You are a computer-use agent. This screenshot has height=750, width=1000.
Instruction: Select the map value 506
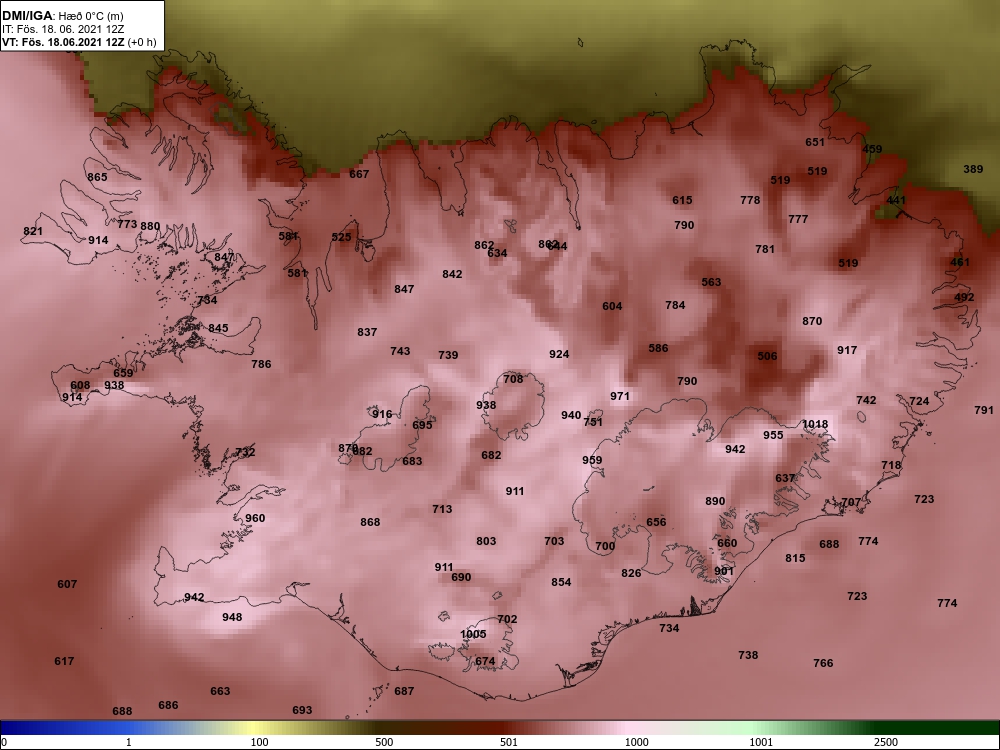click(x=767, y=356)
